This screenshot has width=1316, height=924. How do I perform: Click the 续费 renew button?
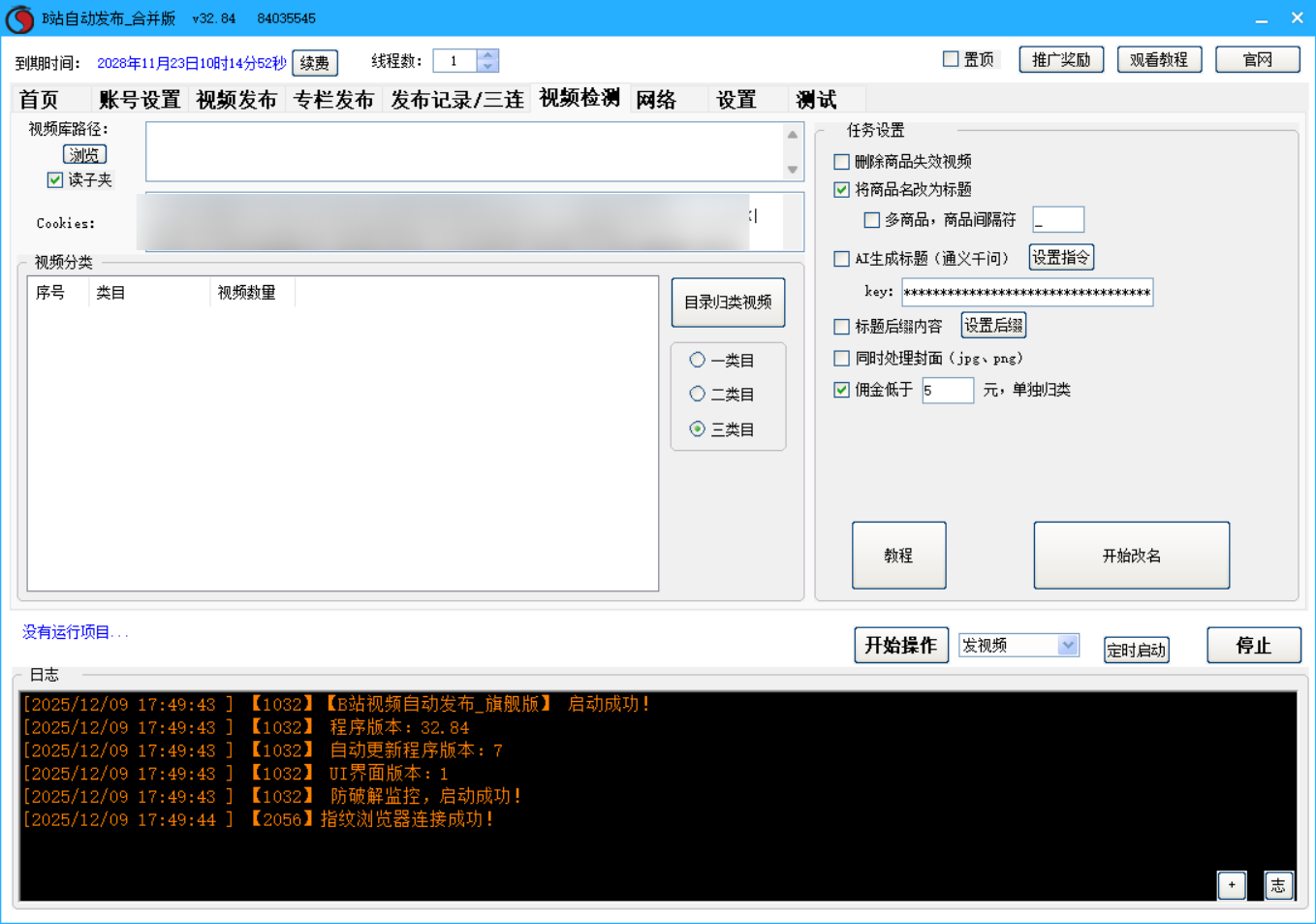(314, 63)
